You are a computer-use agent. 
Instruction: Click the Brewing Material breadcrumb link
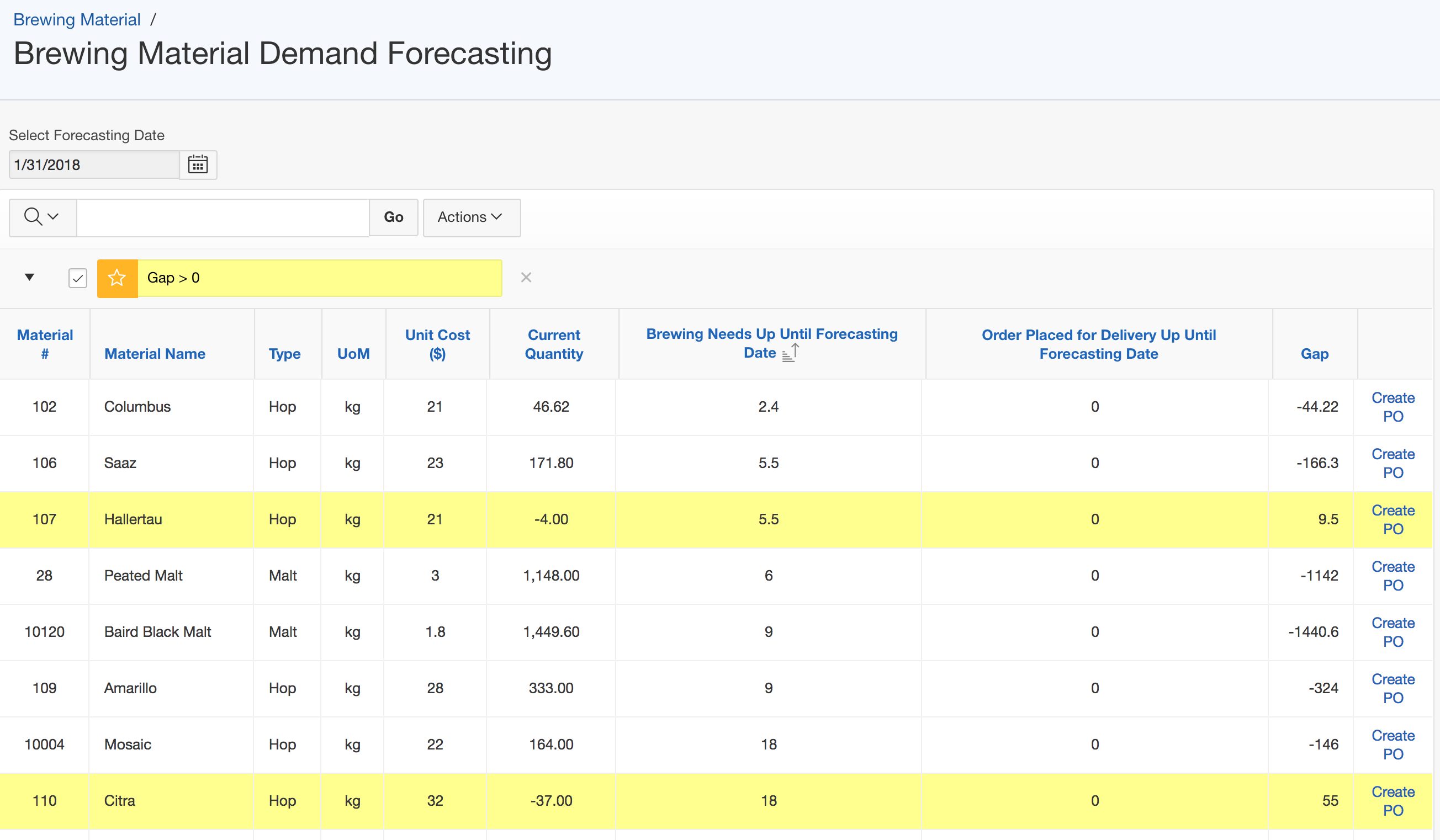tap(77, 19)
